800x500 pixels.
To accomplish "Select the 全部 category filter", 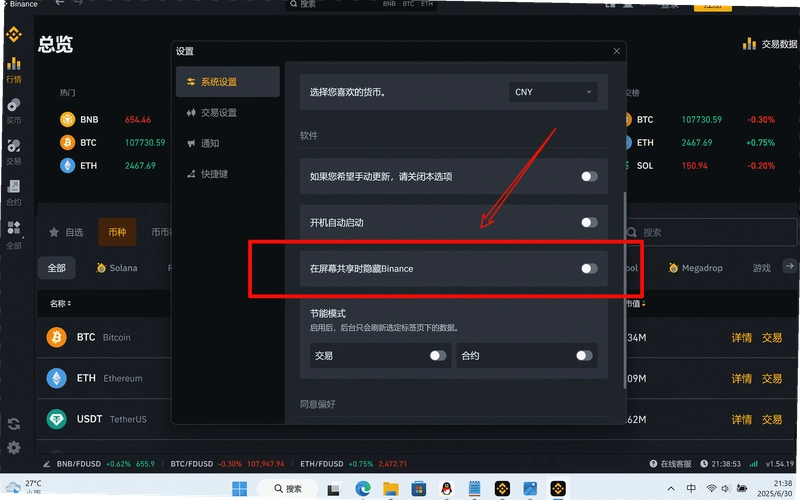I will [x=57, y=268].
